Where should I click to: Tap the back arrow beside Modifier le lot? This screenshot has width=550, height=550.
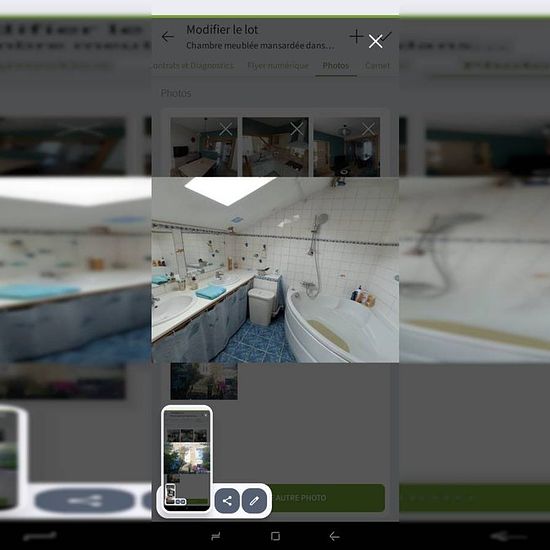(168, 36)
